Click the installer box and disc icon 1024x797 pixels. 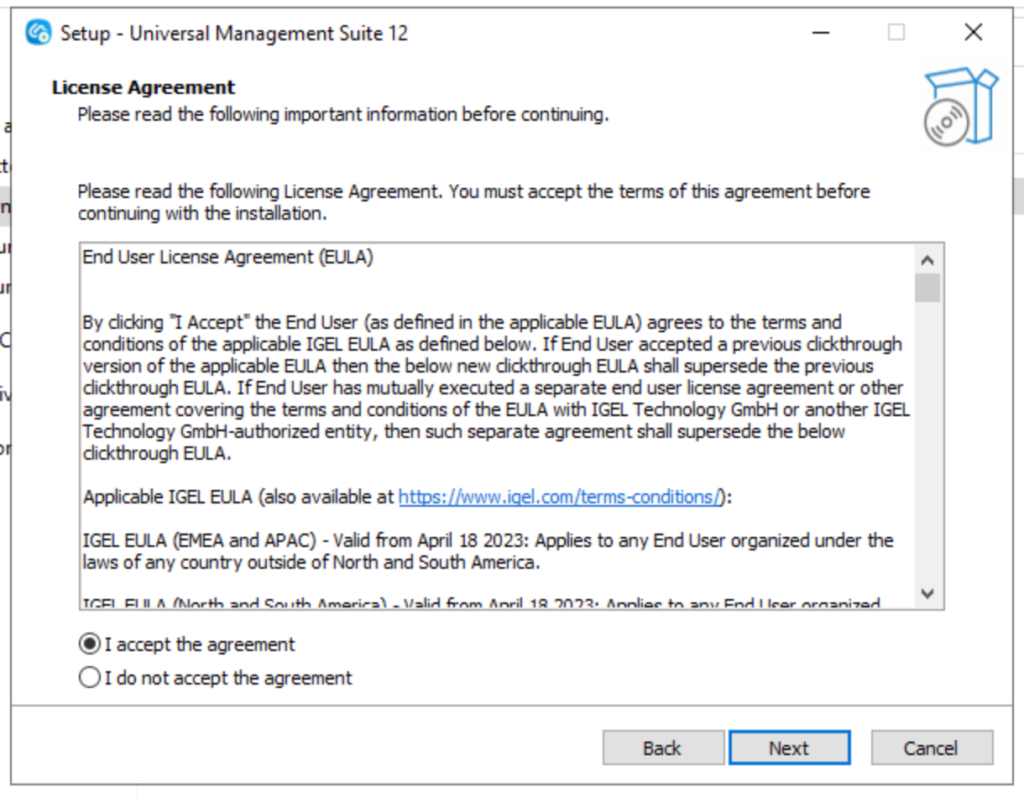(x=960, y=107)
